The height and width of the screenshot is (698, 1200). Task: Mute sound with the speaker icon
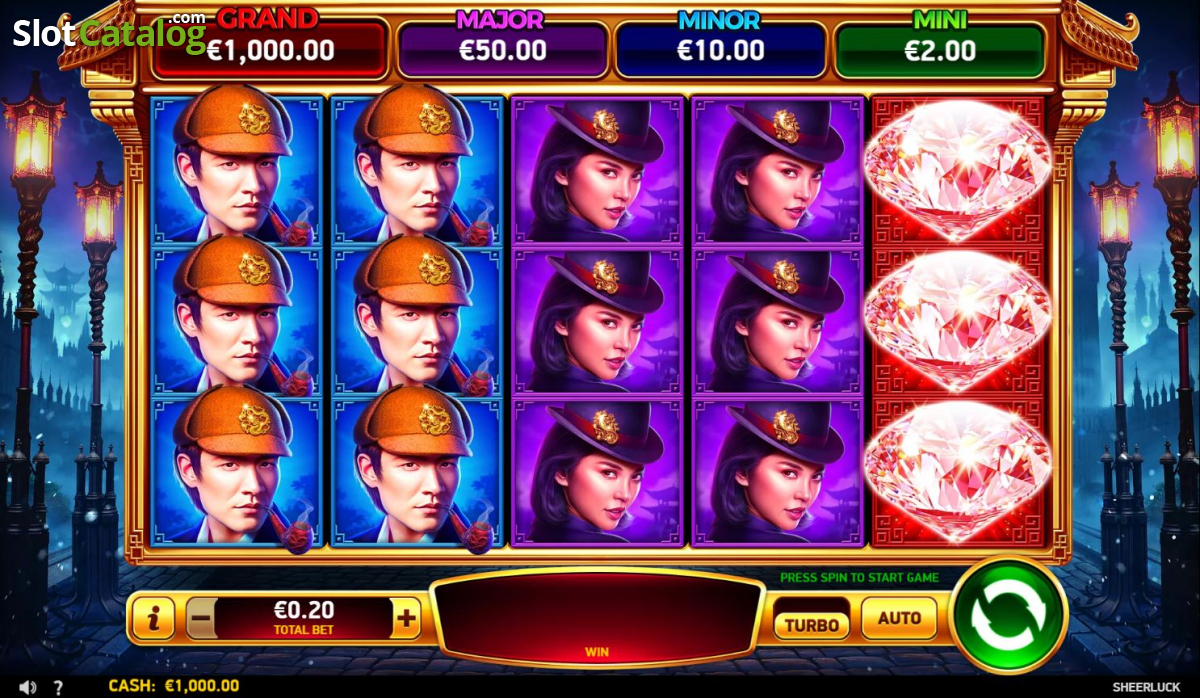pos(28,687)
